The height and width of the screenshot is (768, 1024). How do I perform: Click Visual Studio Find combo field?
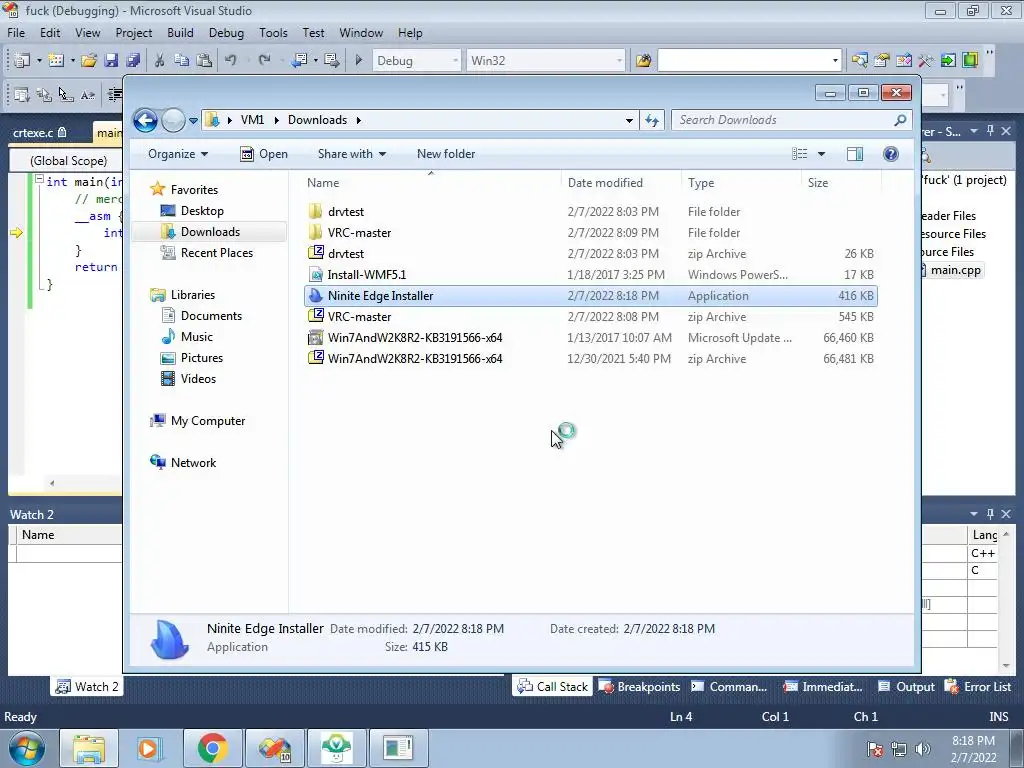click(749, 61)
